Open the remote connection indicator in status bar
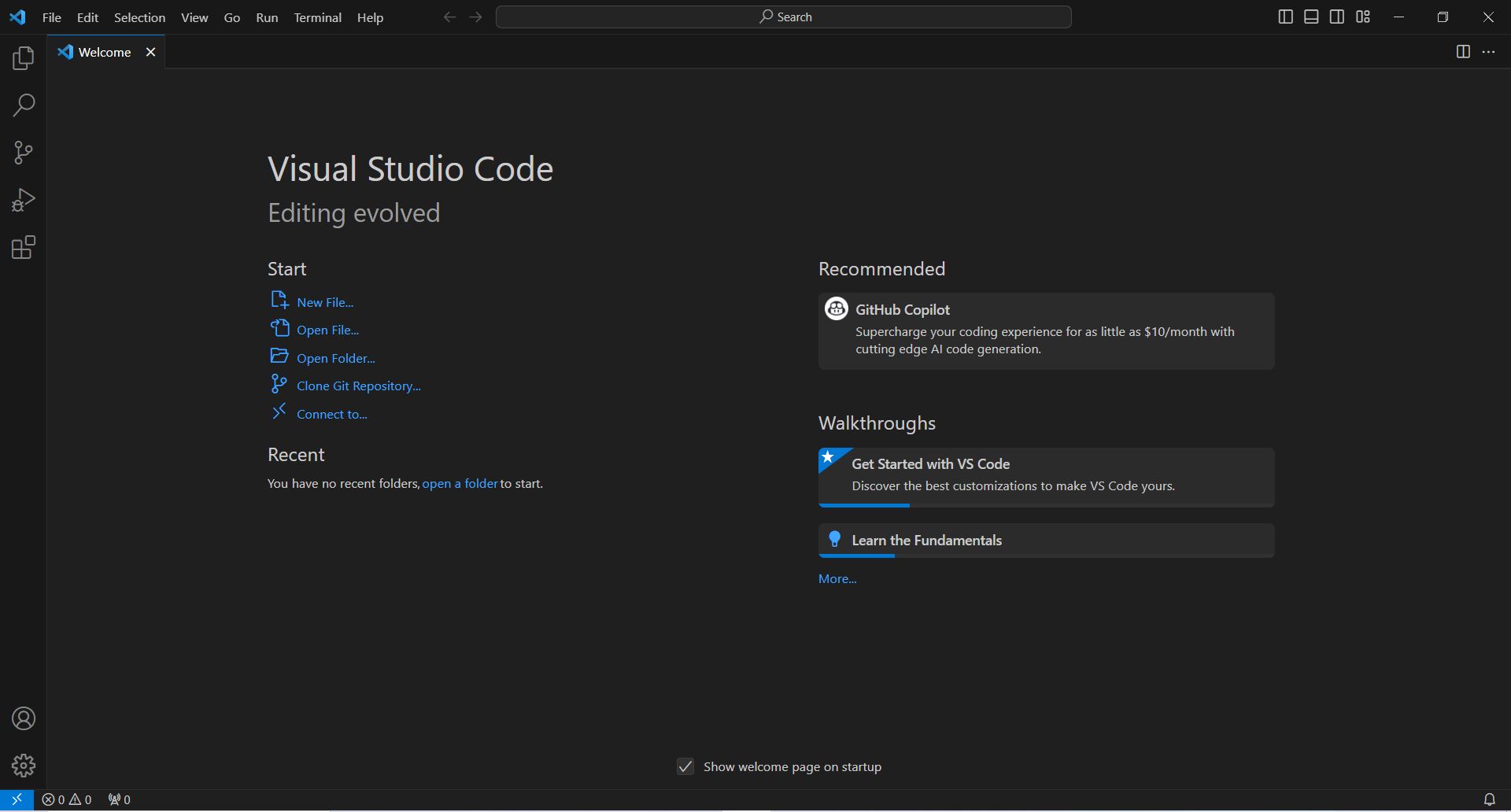 point(16,799)
